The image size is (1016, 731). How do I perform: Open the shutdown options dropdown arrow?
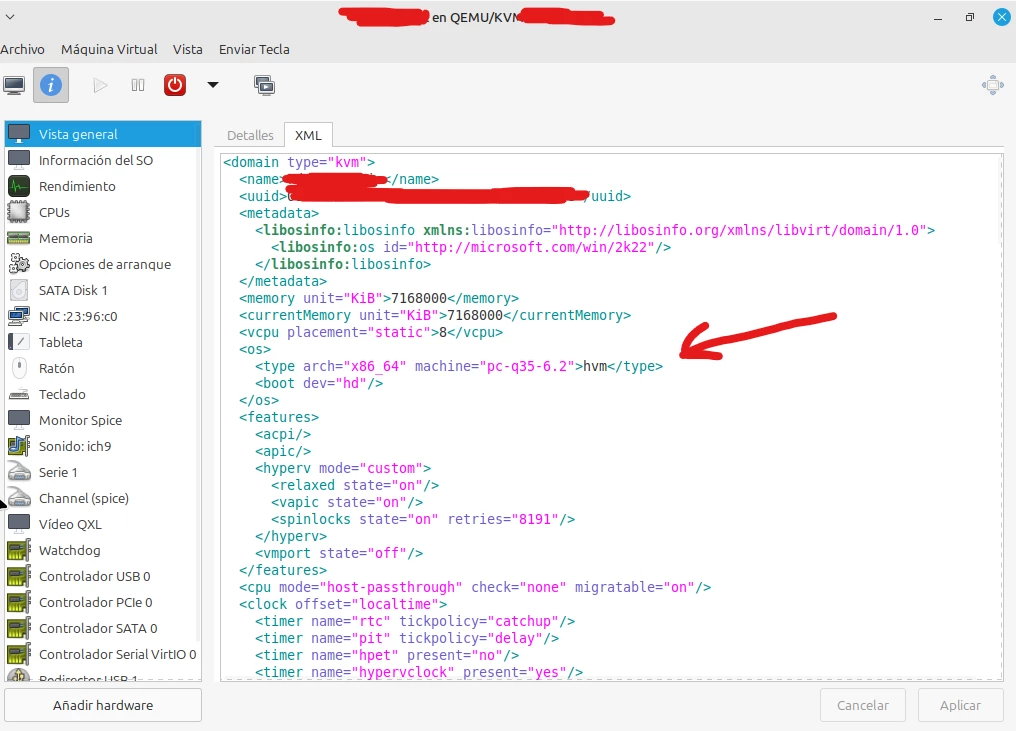coord(213,85)
